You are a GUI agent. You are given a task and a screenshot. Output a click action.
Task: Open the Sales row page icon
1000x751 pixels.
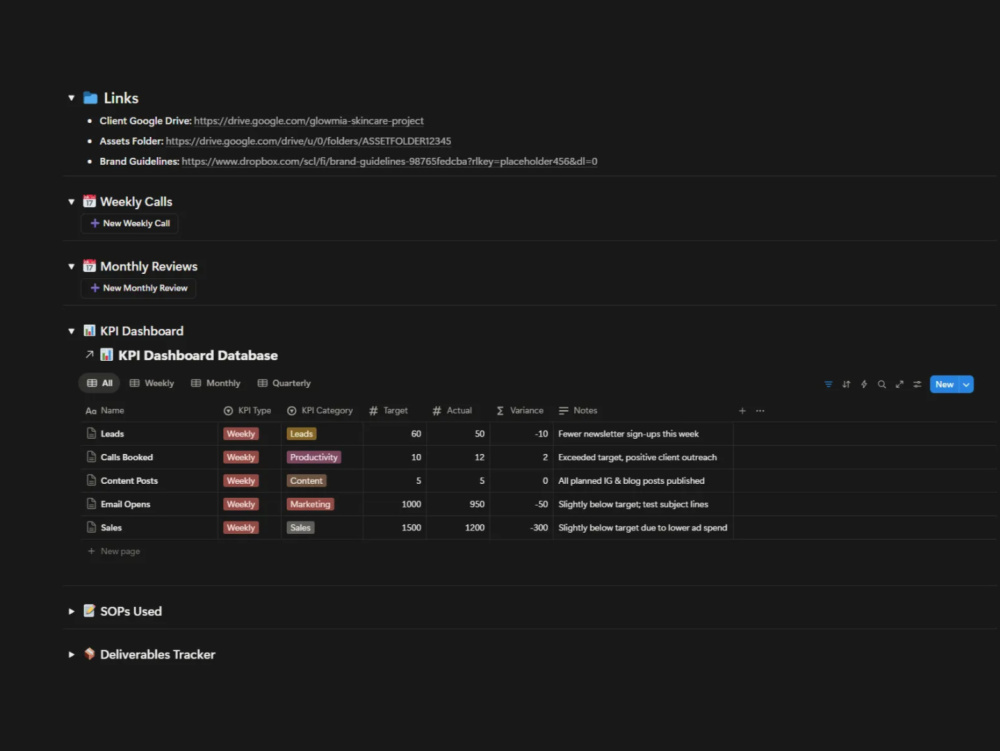pyautogui.click(x=91, y=527)
